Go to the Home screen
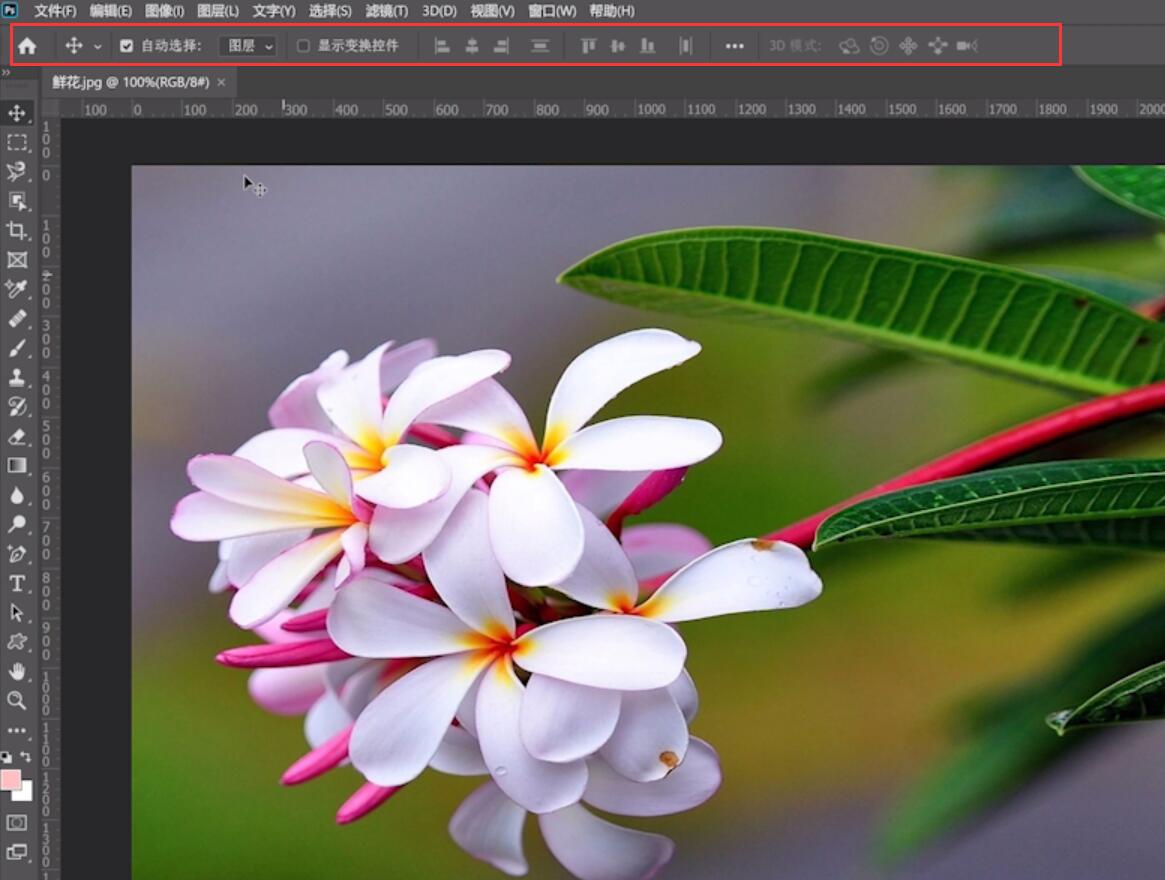 tap(27, 46)
